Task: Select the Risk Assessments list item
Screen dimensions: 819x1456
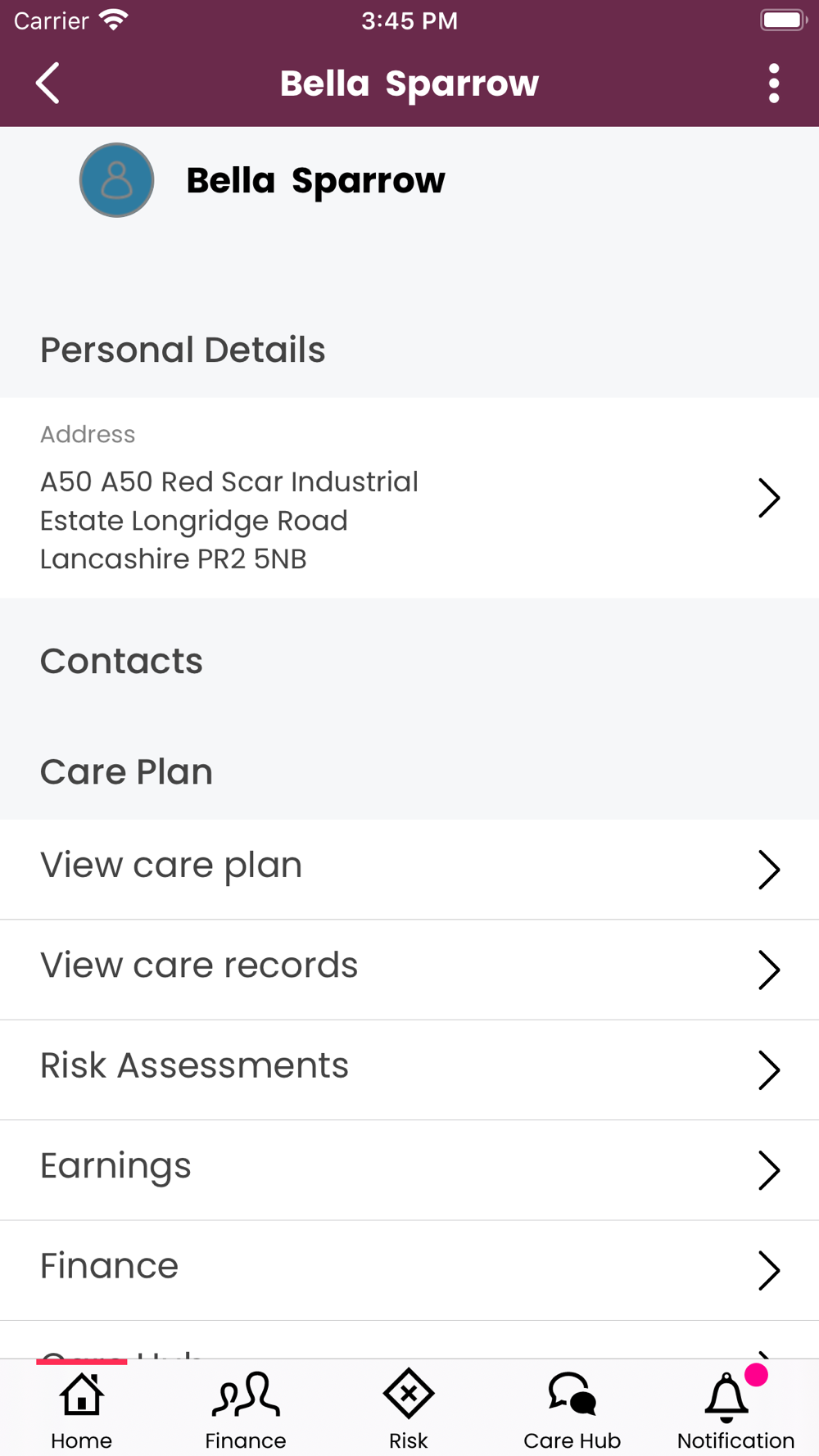Action: coord(195,1066)
